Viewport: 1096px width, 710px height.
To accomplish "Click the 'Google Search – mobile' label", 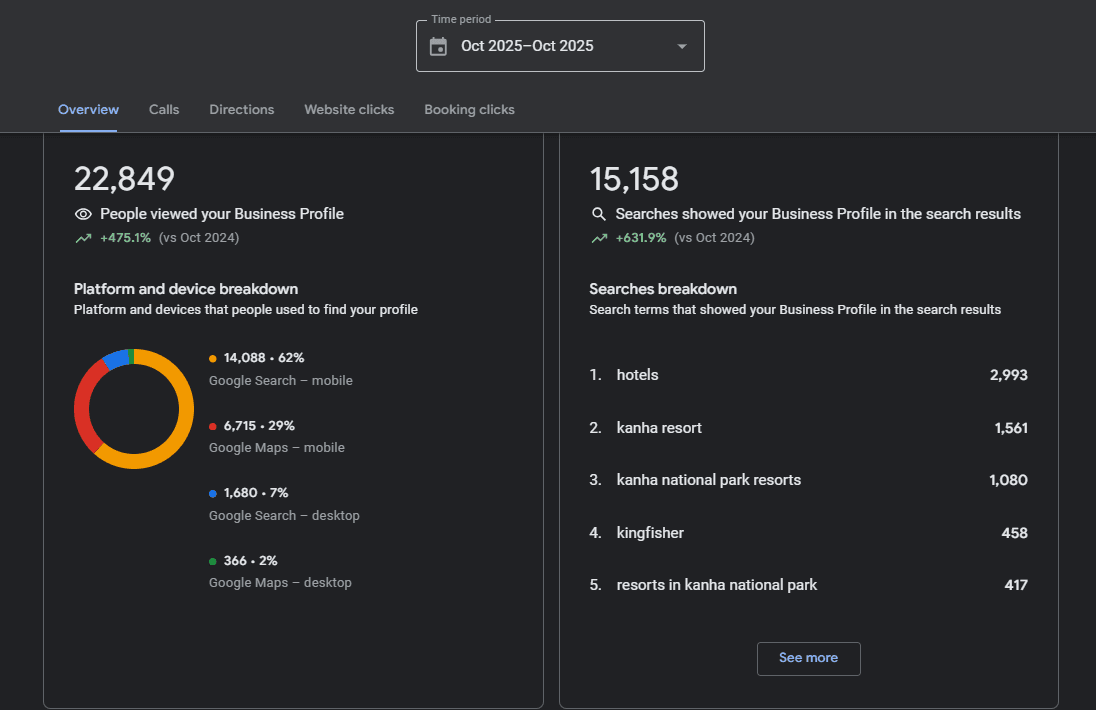I will [280, 381].
